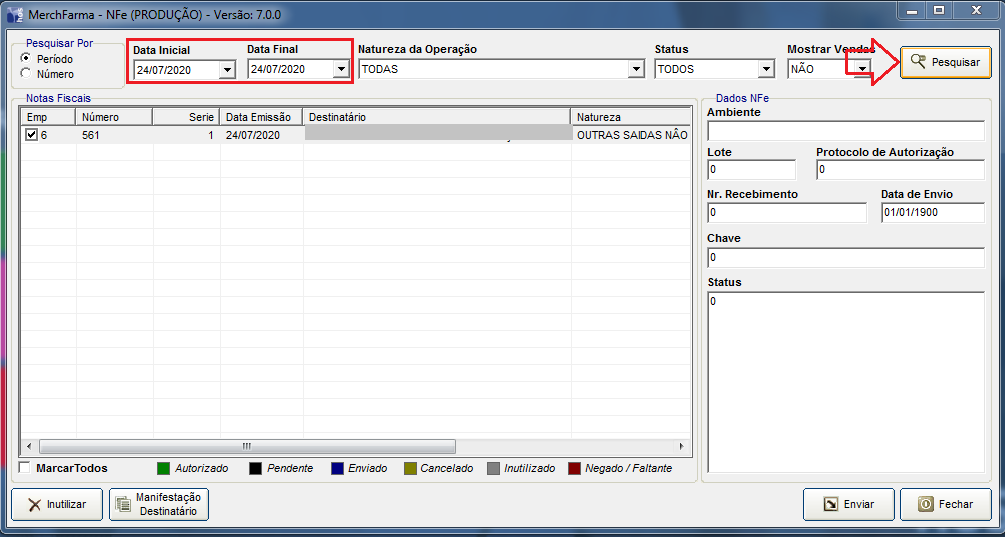
Task: Click the Pesquisar search button
Action: [945, 62]
